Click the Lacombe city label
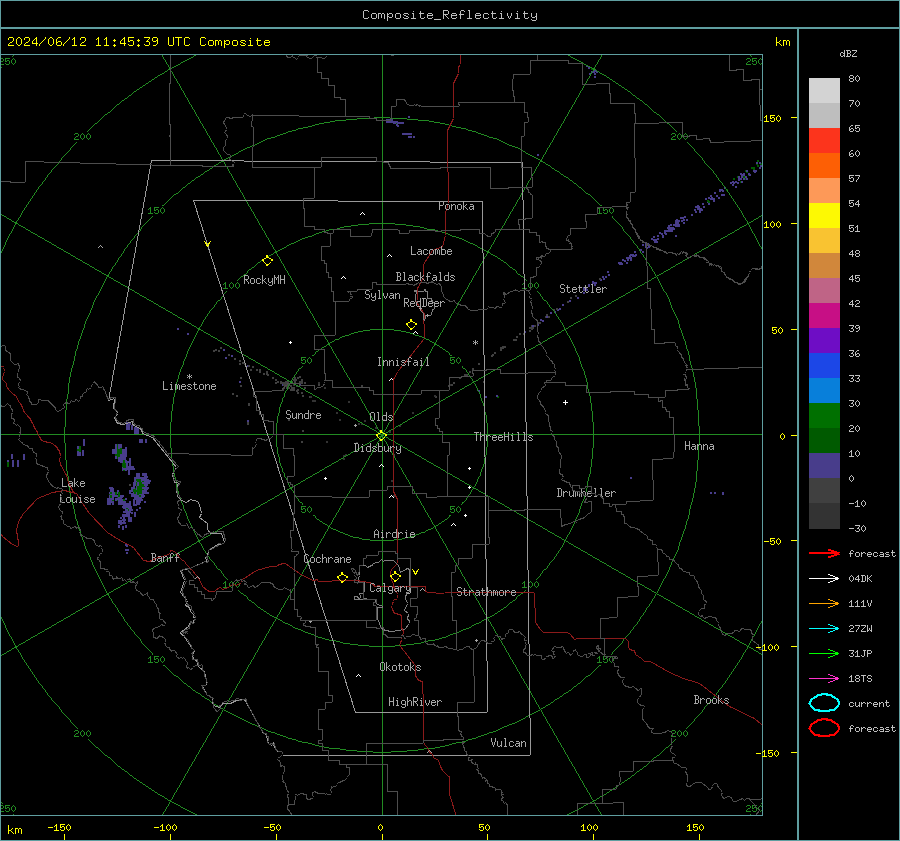 (431, 251)
